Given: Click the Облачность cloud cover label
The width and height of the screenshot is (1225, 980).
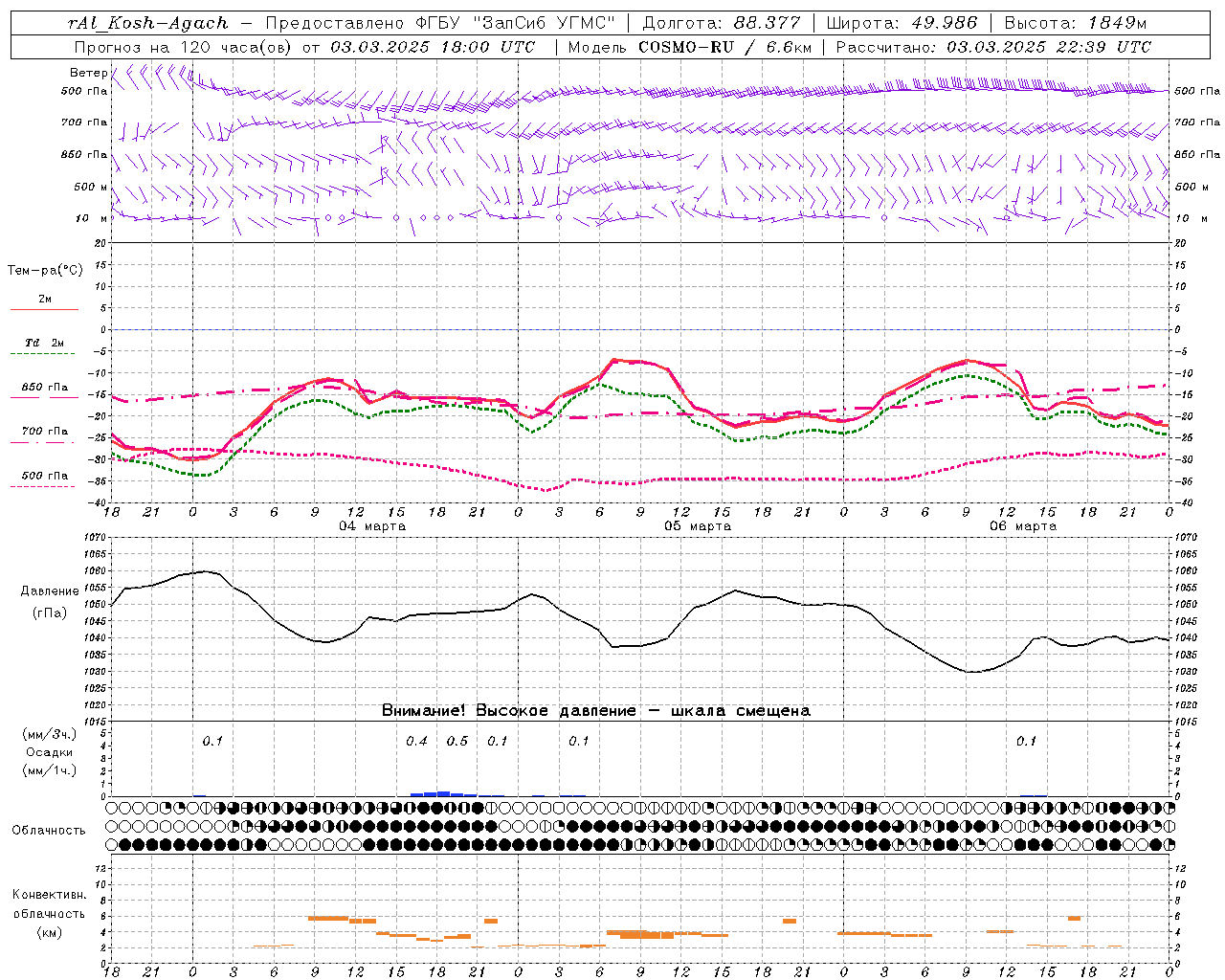Looking at the screenshot, I should [x=49, y=831].
